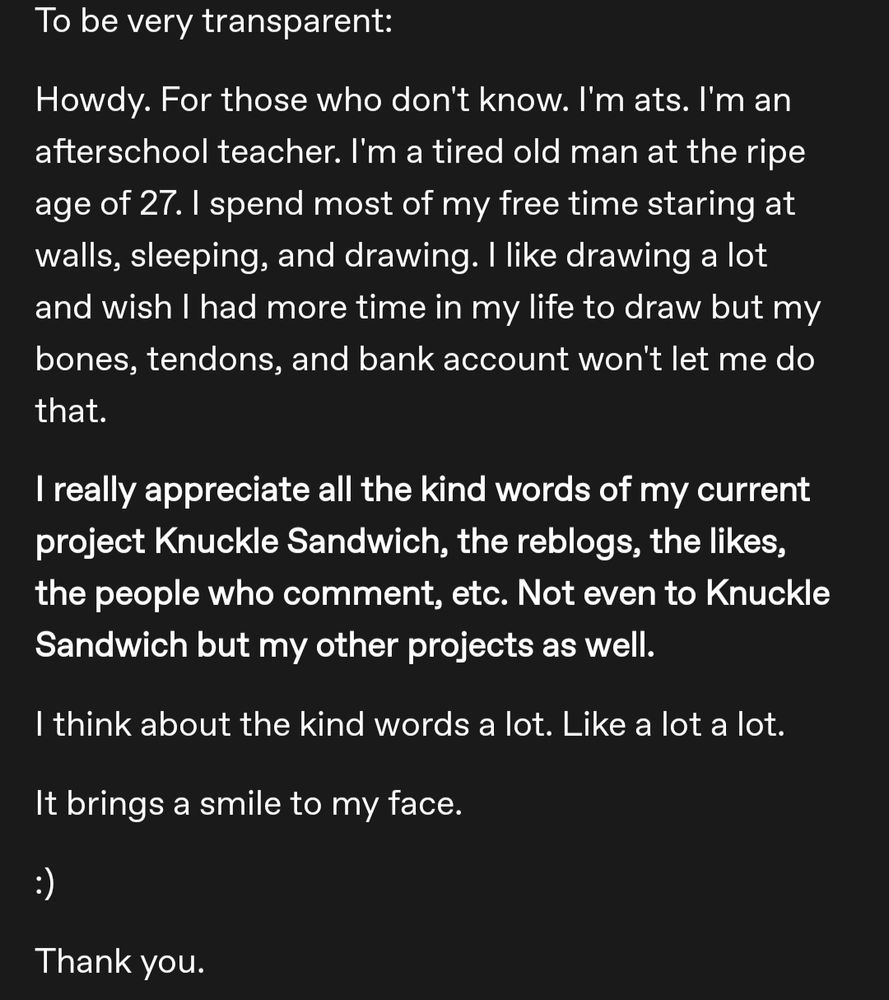This screenshot has height=1000, width=889.
Task: Click the "I think about the kind words" line
Action: click(294, 724)
